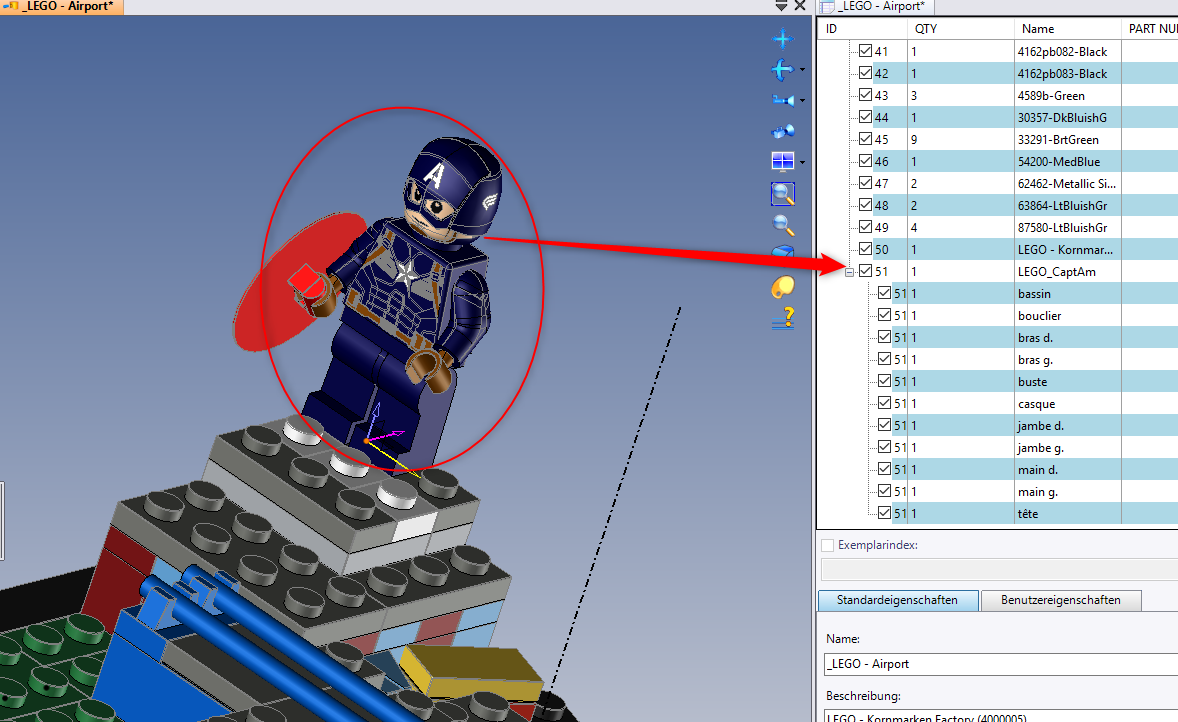Select the _LEGO - Airport* parts list tab
Image resolution: width=1178 pixels, height=722 pixels.
[874, 7]
